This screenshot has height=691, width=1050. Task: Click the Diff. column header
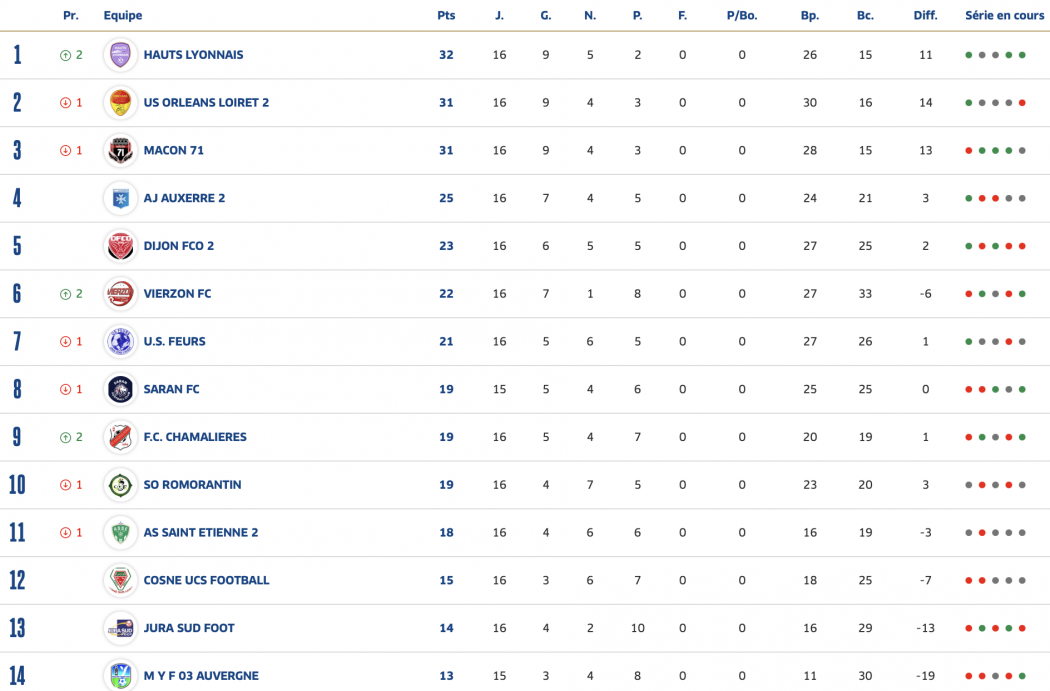tap(925, 16)
